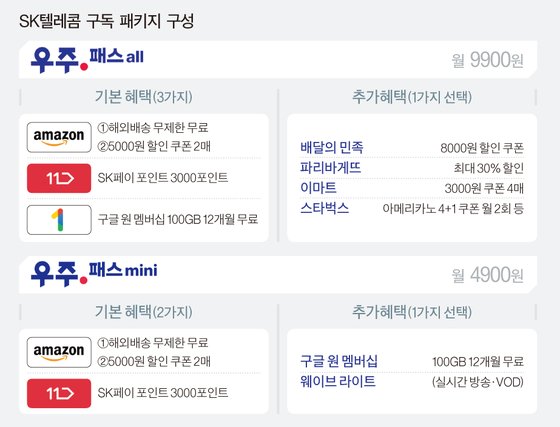
Task: Choose the 이마트 coupon benefit
Action: [x=412, y=188]
